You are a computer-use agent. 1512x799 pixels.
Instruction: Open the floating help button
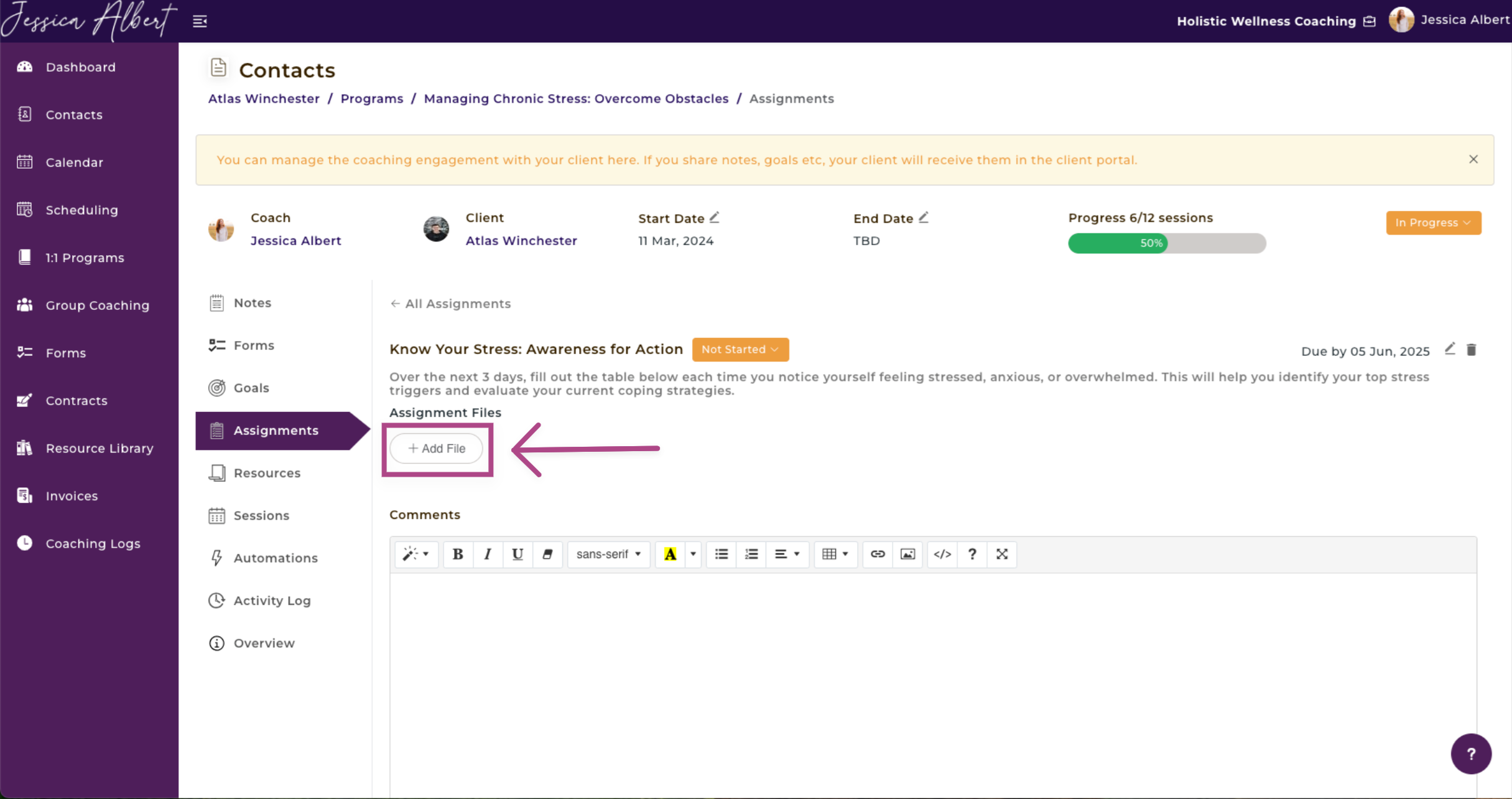click(x=1471, y=754)
